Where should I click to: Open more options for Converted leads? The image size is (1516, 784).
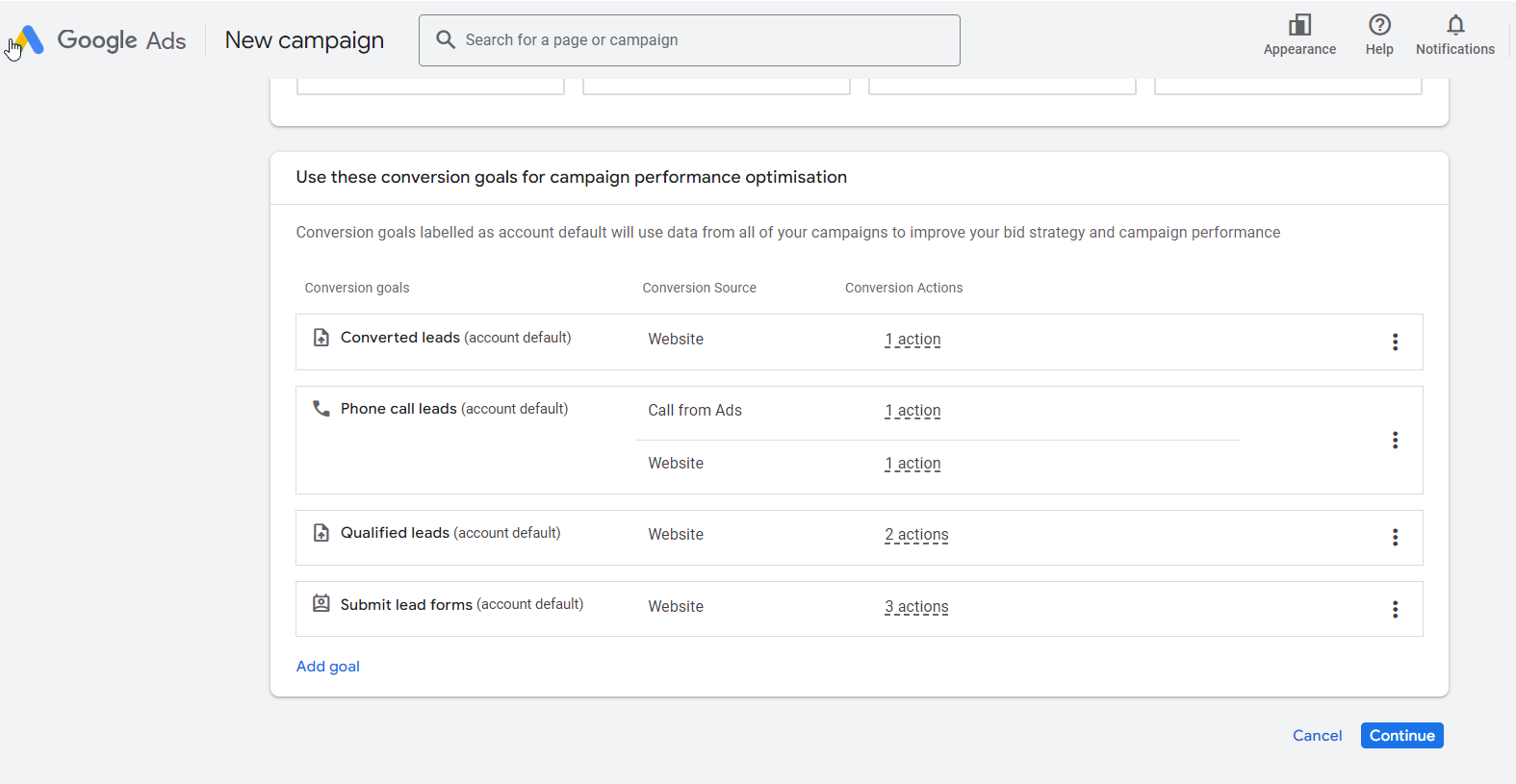[x=1395, y=342]
